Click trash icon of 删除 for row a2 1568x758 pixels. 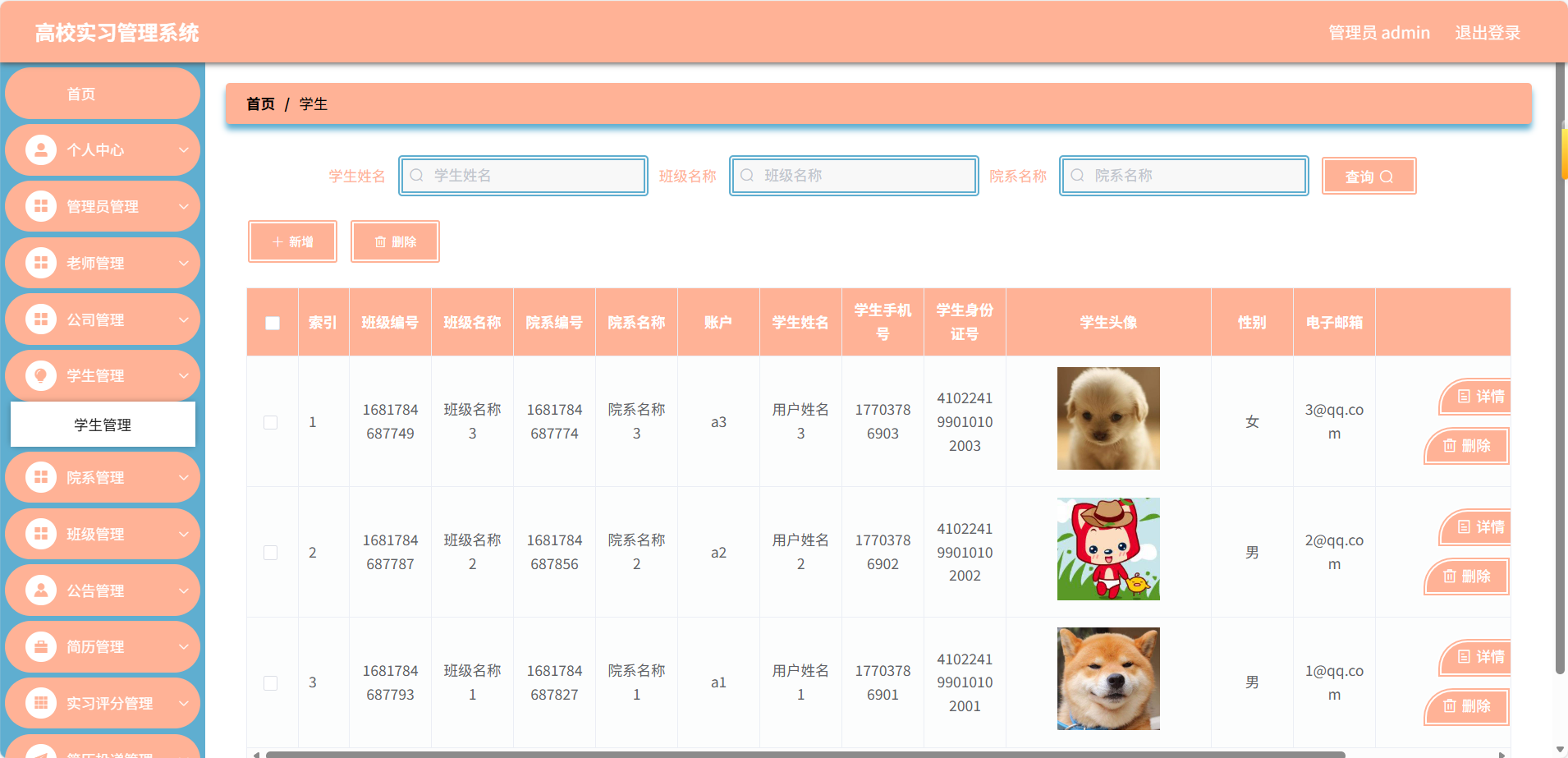click(x=1450, y=577)
